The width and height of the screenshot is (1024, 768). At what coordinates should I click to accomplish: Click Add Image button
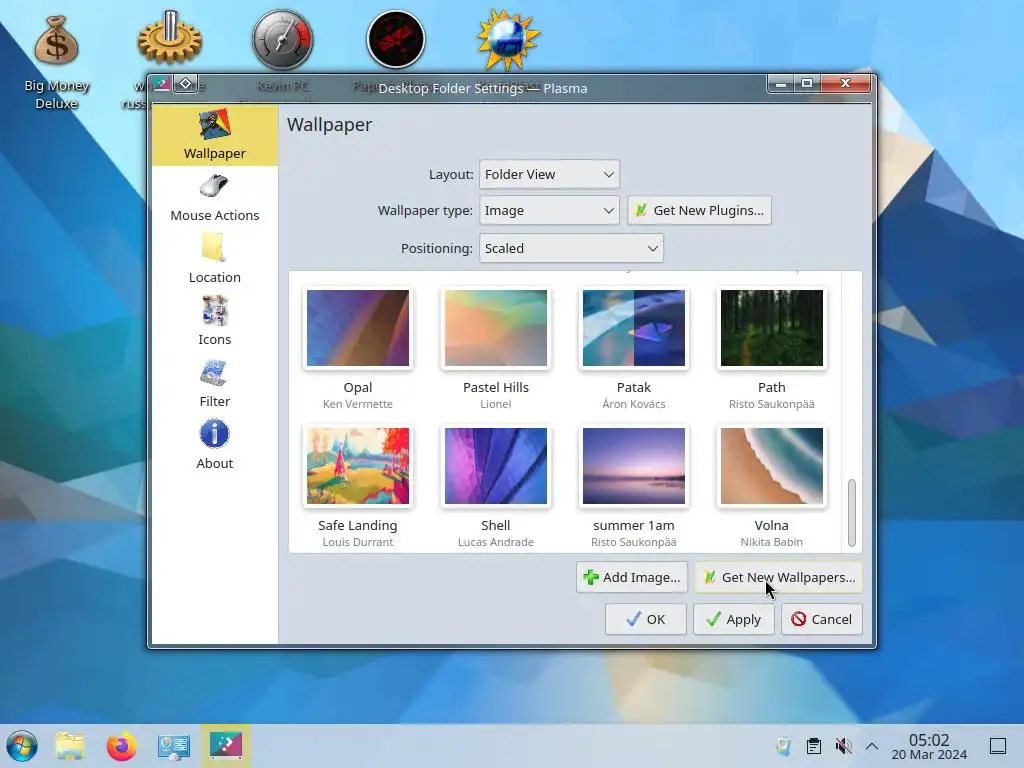[x=632, y=577]
